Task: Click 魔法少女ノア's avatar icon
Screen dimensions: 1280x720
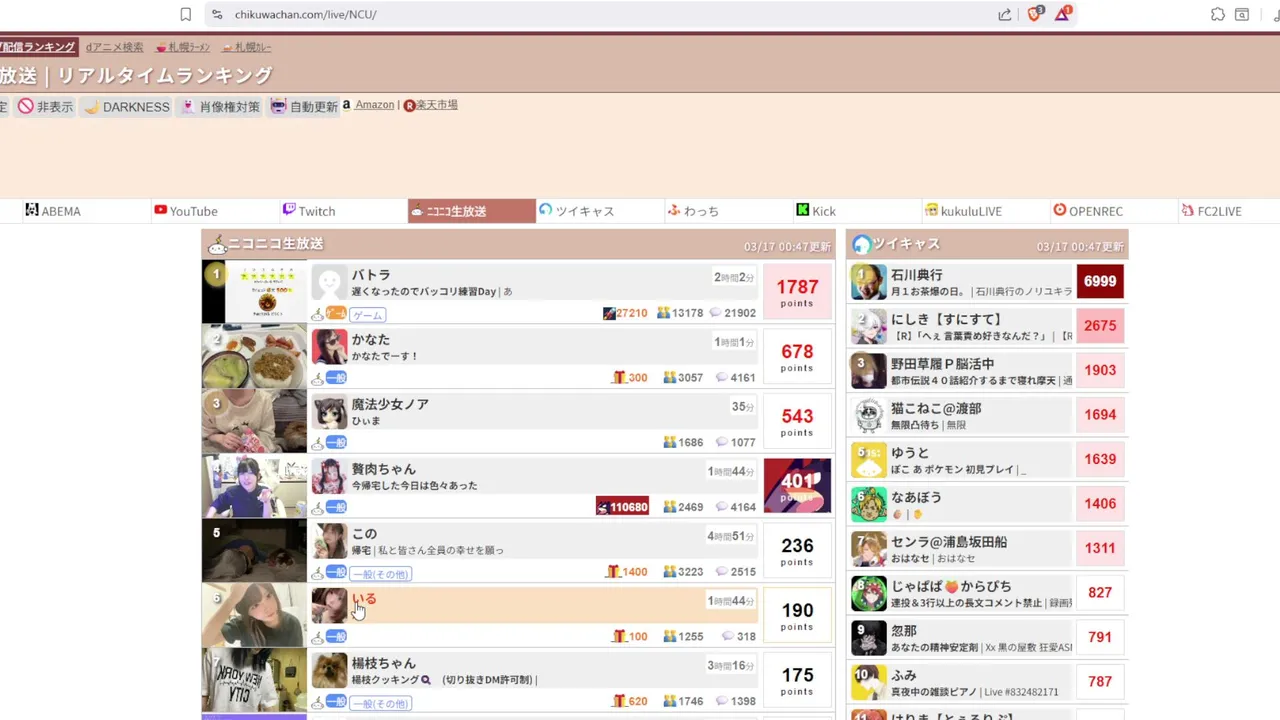Action: (x=329, y=412)
